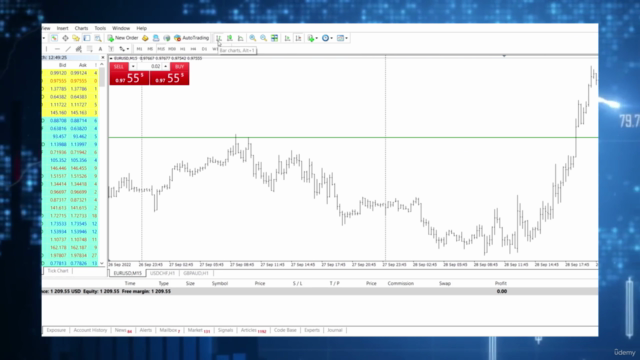Open the Window menu
The image size is (640, 360).
point(121,28)
